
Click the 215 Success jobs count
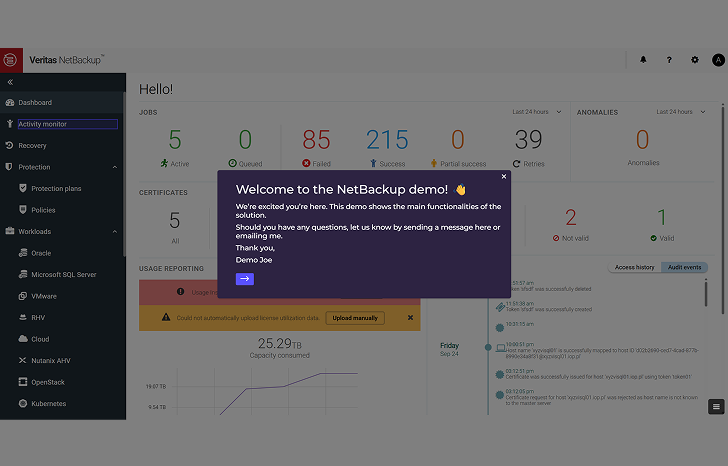click(387, 139)
